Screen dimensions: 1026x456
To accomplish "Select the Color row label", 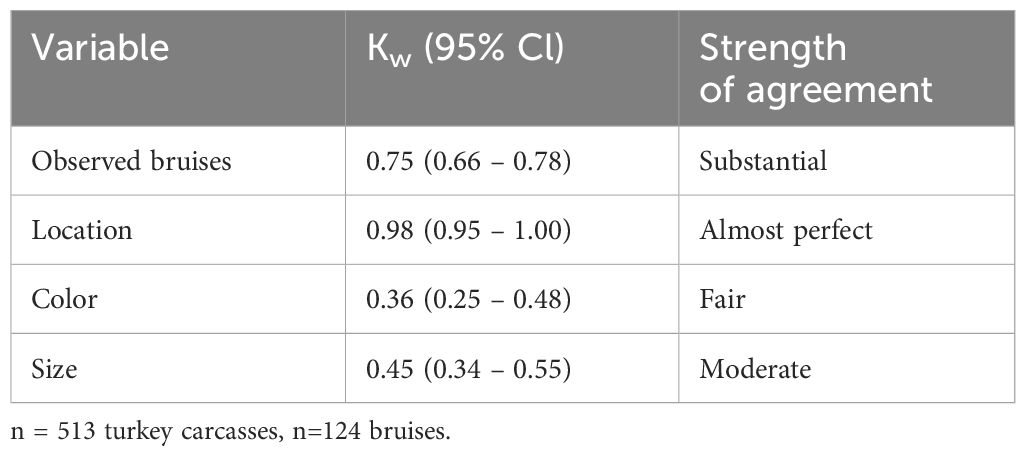I will (x=65, y=300).
